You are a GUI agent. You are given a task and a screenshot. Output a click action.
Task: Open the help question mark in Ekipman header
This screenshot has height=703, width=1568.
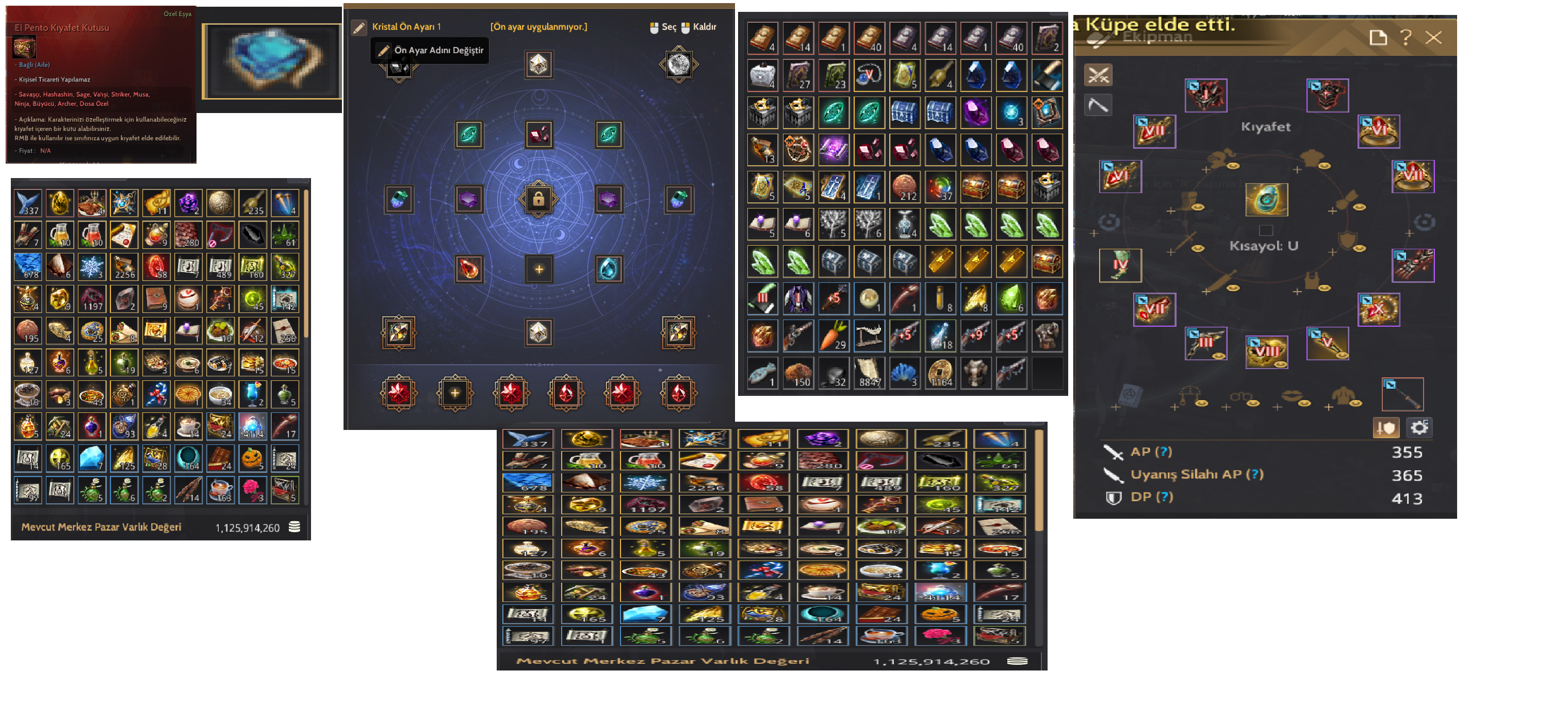tap(1406, 38)
